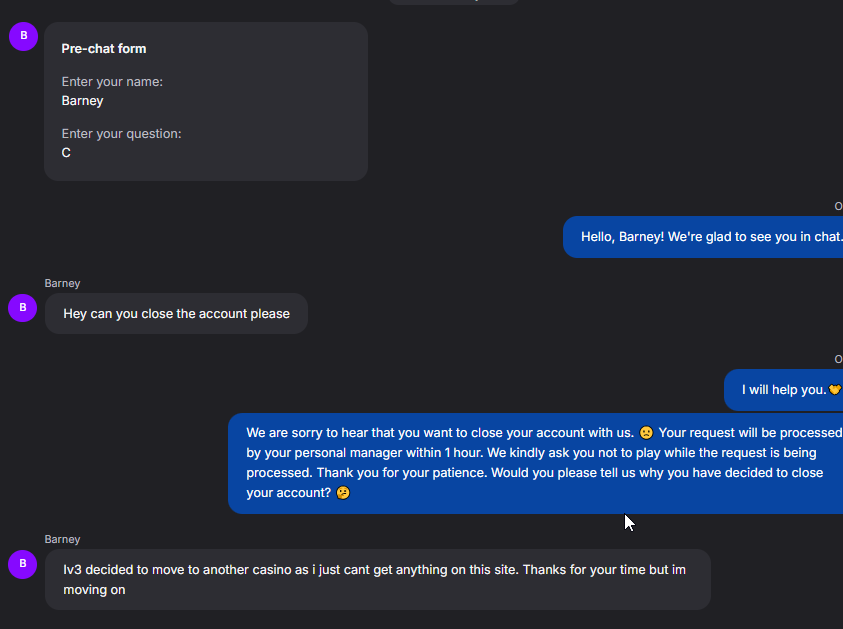The image size is (843, 629).
Task: Click the Barney sender name above the close request
Action: click(62, 284)
